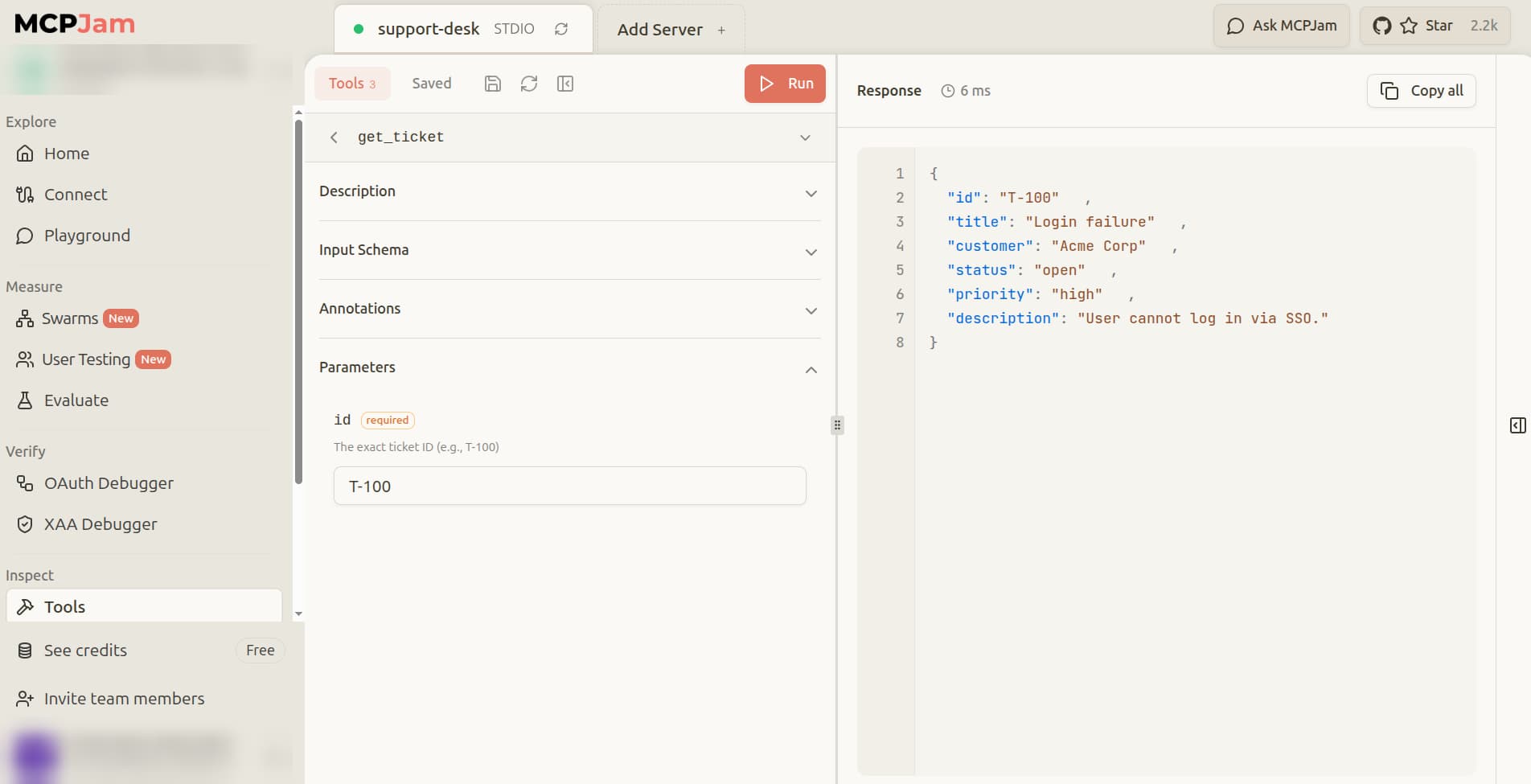Copy all of the response JSON
This screenshot has width=1531, height=784.
pos(1422,91)
